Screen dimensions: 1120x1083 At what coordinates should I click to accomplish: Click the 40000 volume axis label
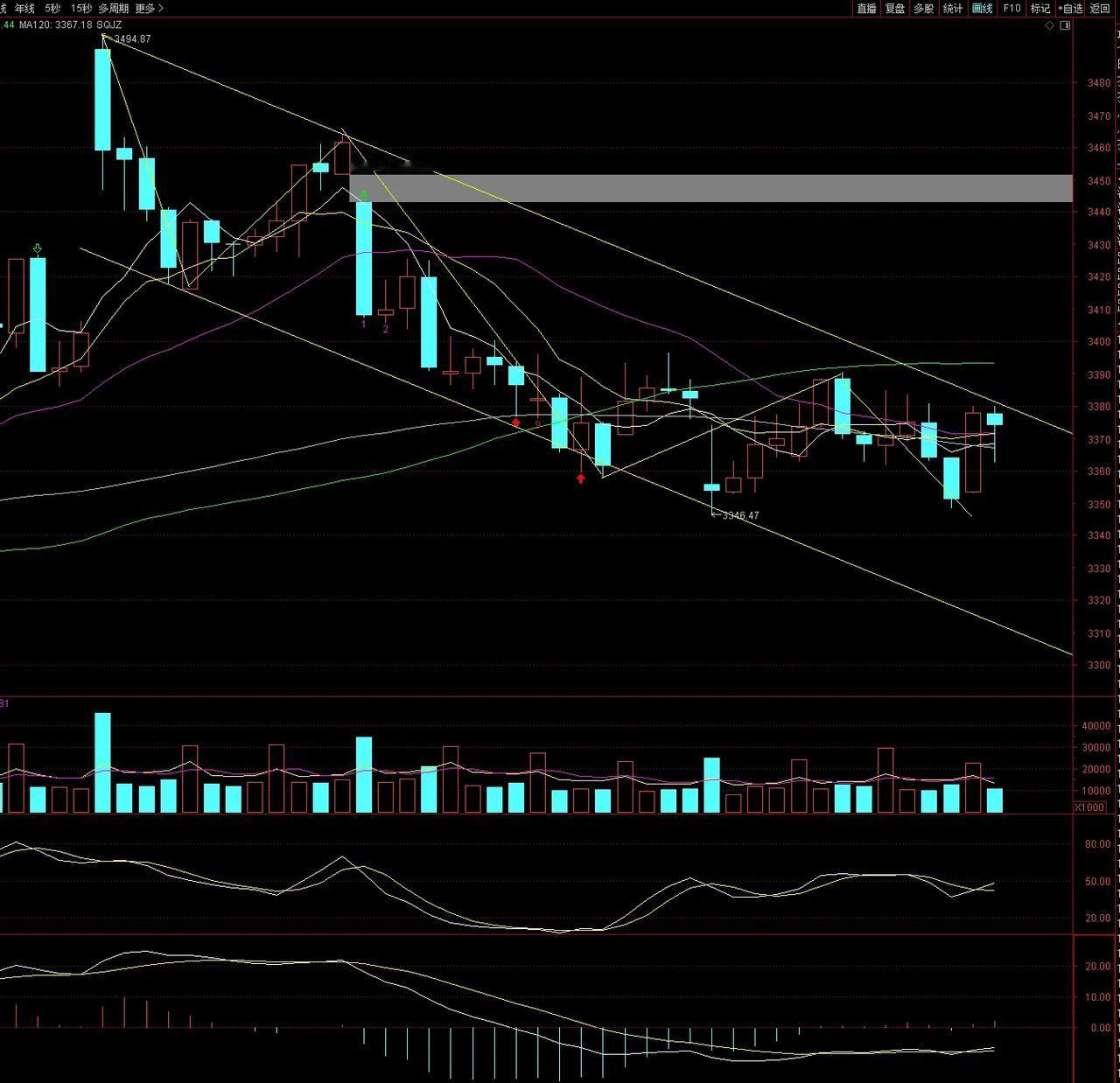coord(1095,726)
